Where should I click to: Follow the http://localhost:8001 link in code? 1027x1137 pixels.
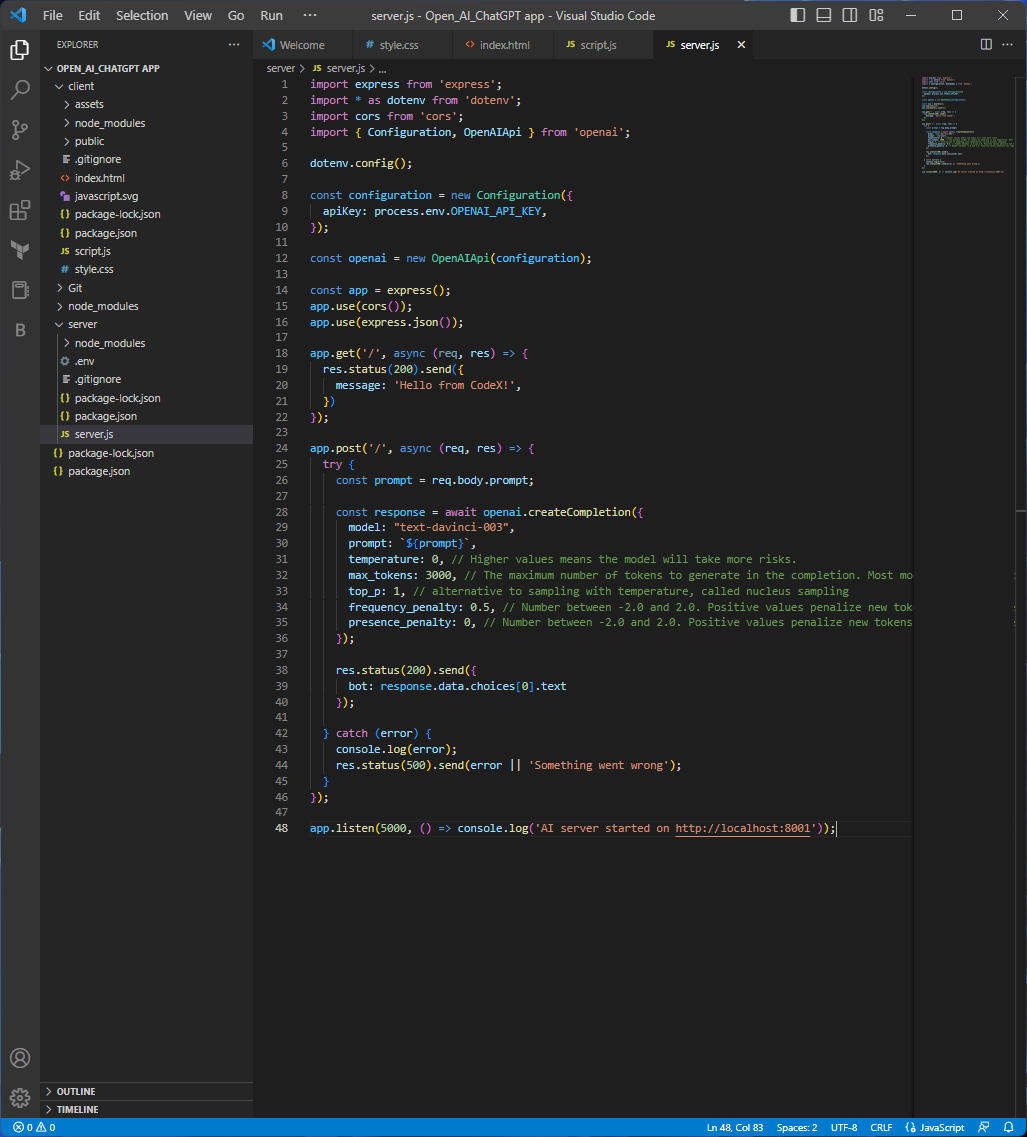[743, 828]
